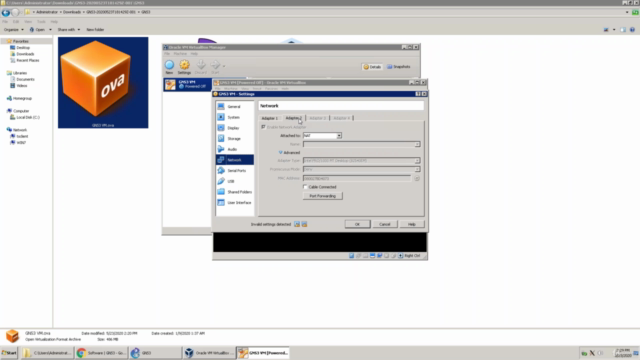The width and height of the screenshot is (640, 360).
Task: Open Name dropdown in Network settings
Action: tap(361, 144)
